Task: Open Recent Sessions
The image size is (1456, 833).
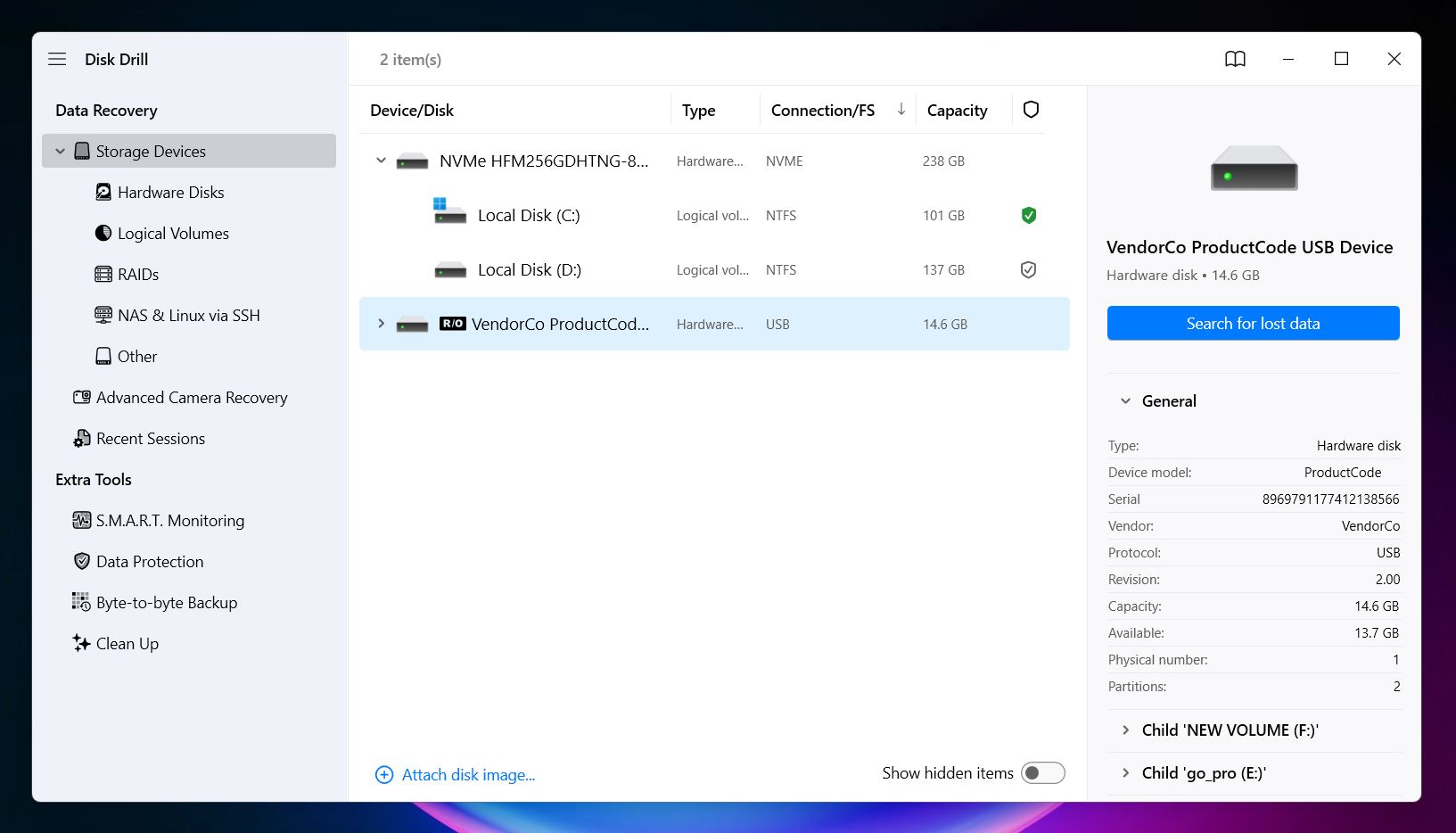Action: [x=151, y=438]
